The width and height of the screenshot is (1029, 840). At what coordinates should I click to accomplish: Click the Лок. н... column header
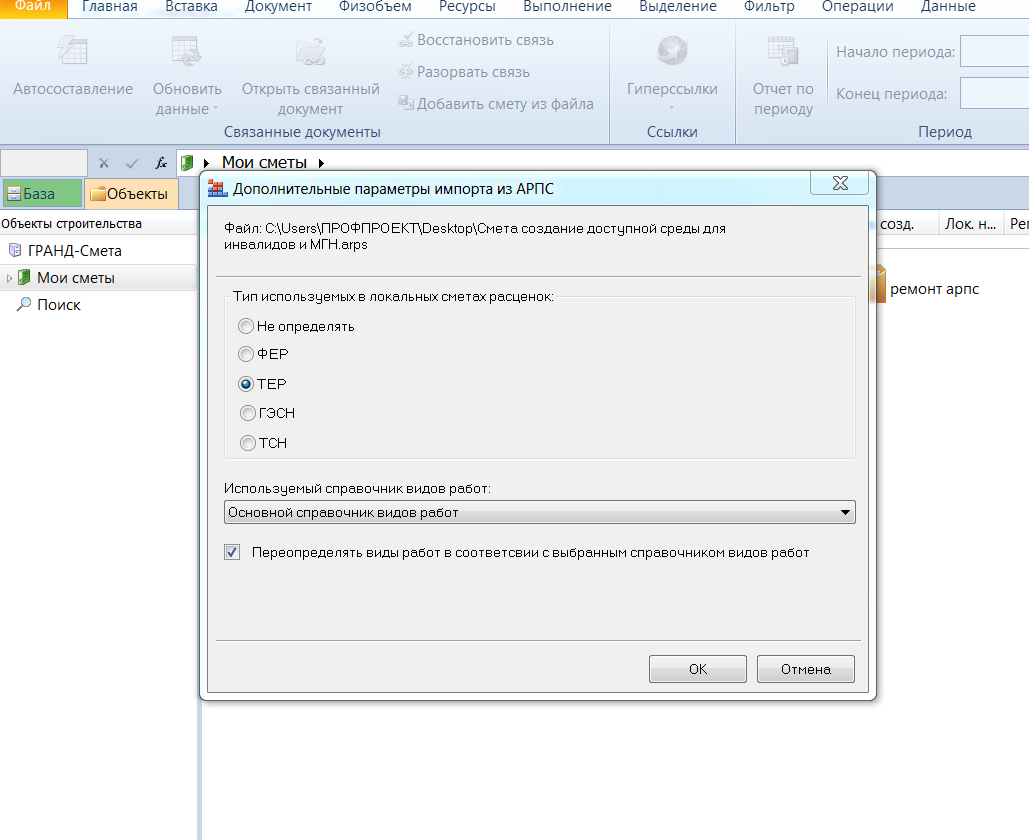click(x=971, y=224)
